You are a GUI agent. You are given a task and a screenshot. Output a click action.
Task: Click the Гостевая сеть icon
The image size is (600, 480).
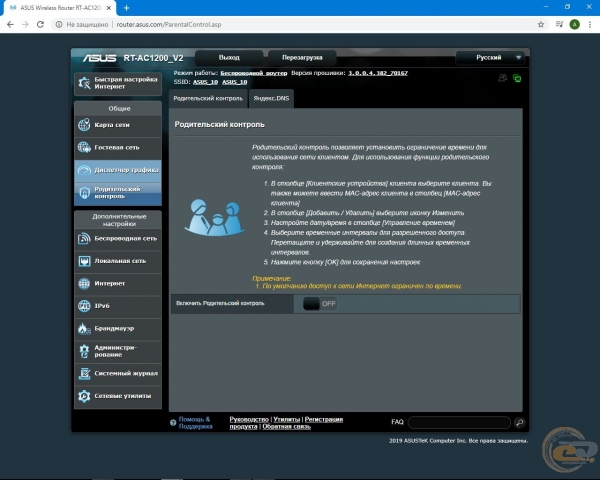[84, 147]
